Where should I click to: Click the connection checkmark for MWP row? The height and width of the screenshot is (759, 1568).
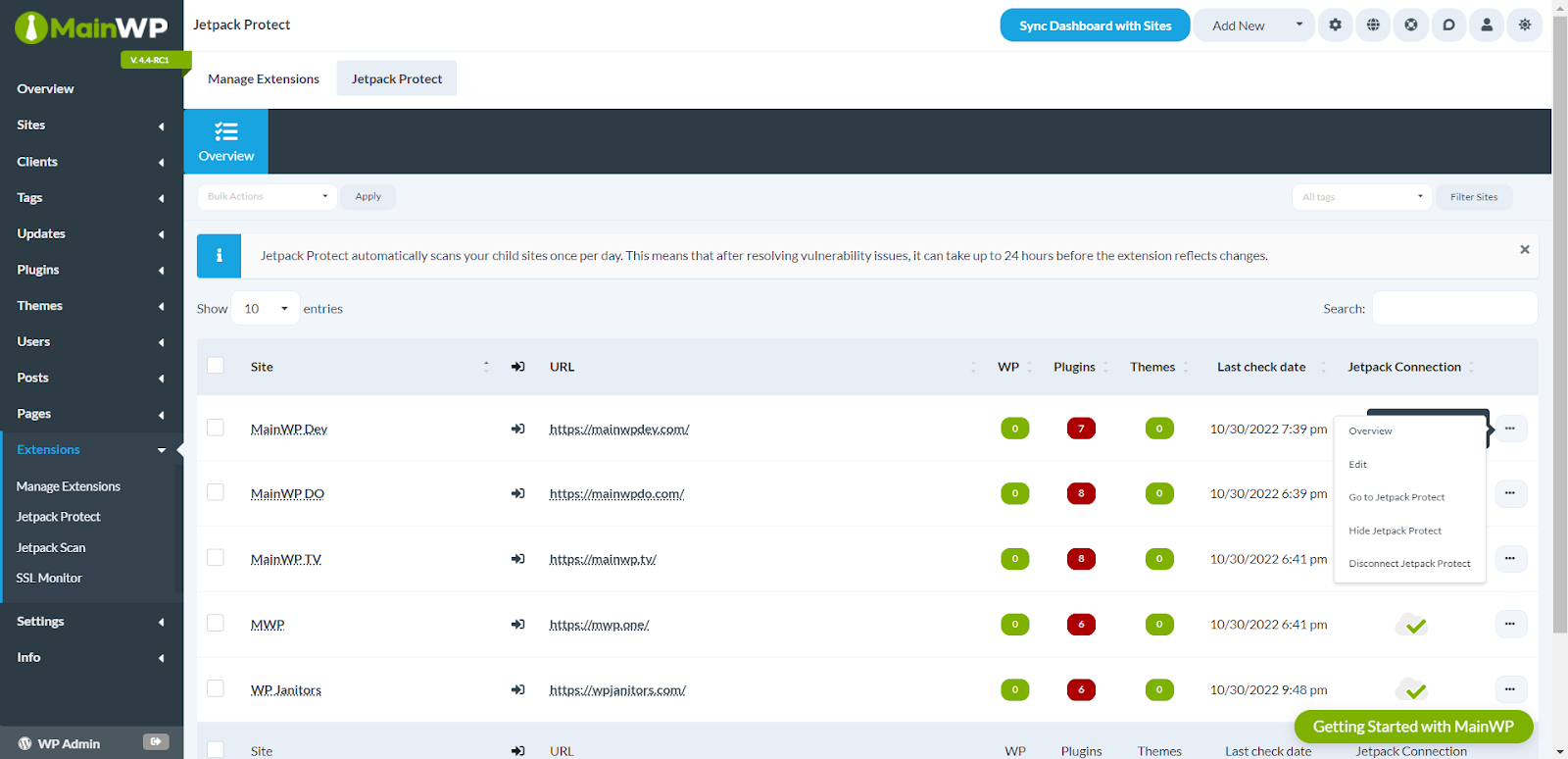pyautogui.click(x=1412, y=625)
